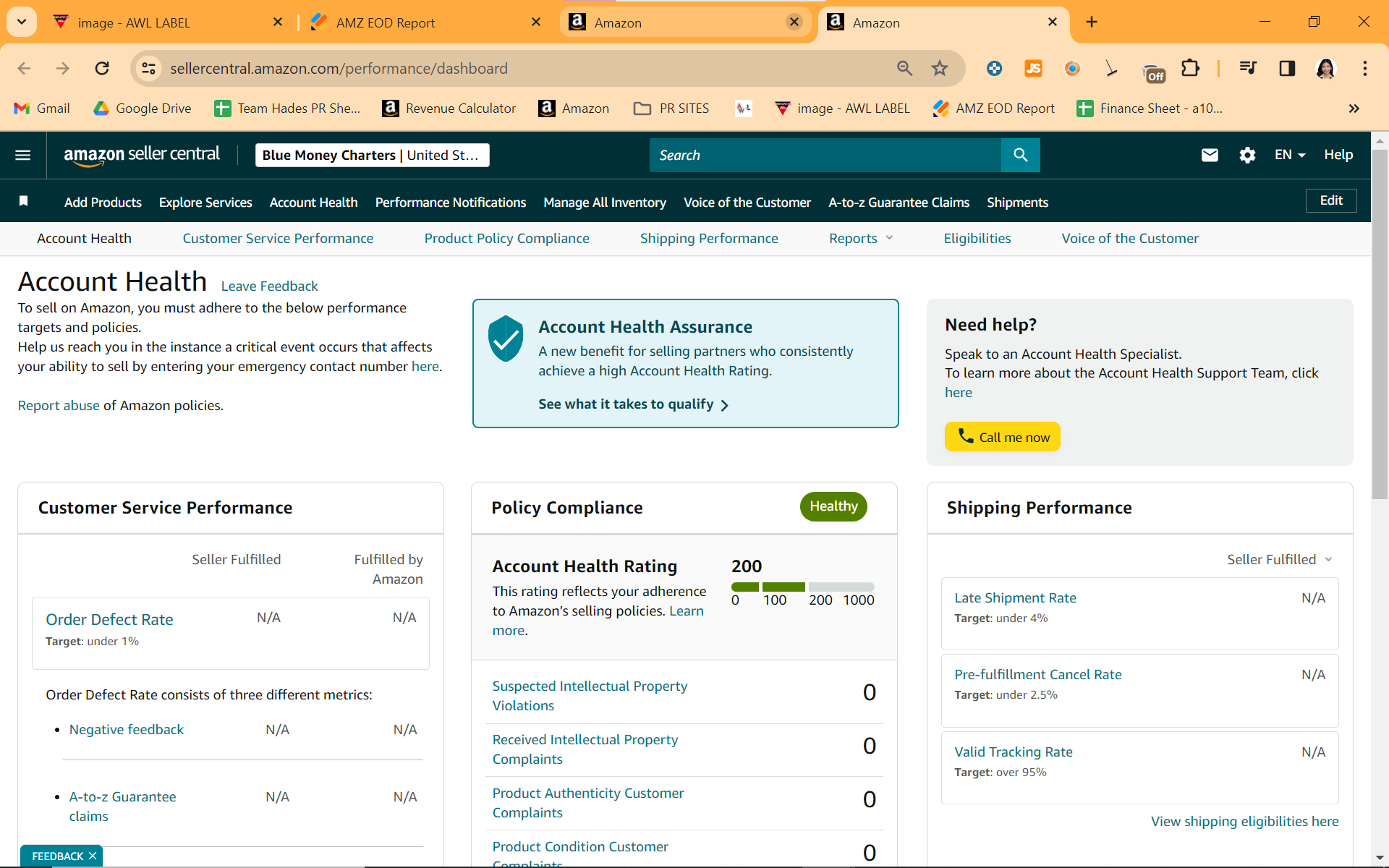Click the amazon seller central logo
The height and width of the screenshot is (868, 1389).
click(x=141, y=155)
